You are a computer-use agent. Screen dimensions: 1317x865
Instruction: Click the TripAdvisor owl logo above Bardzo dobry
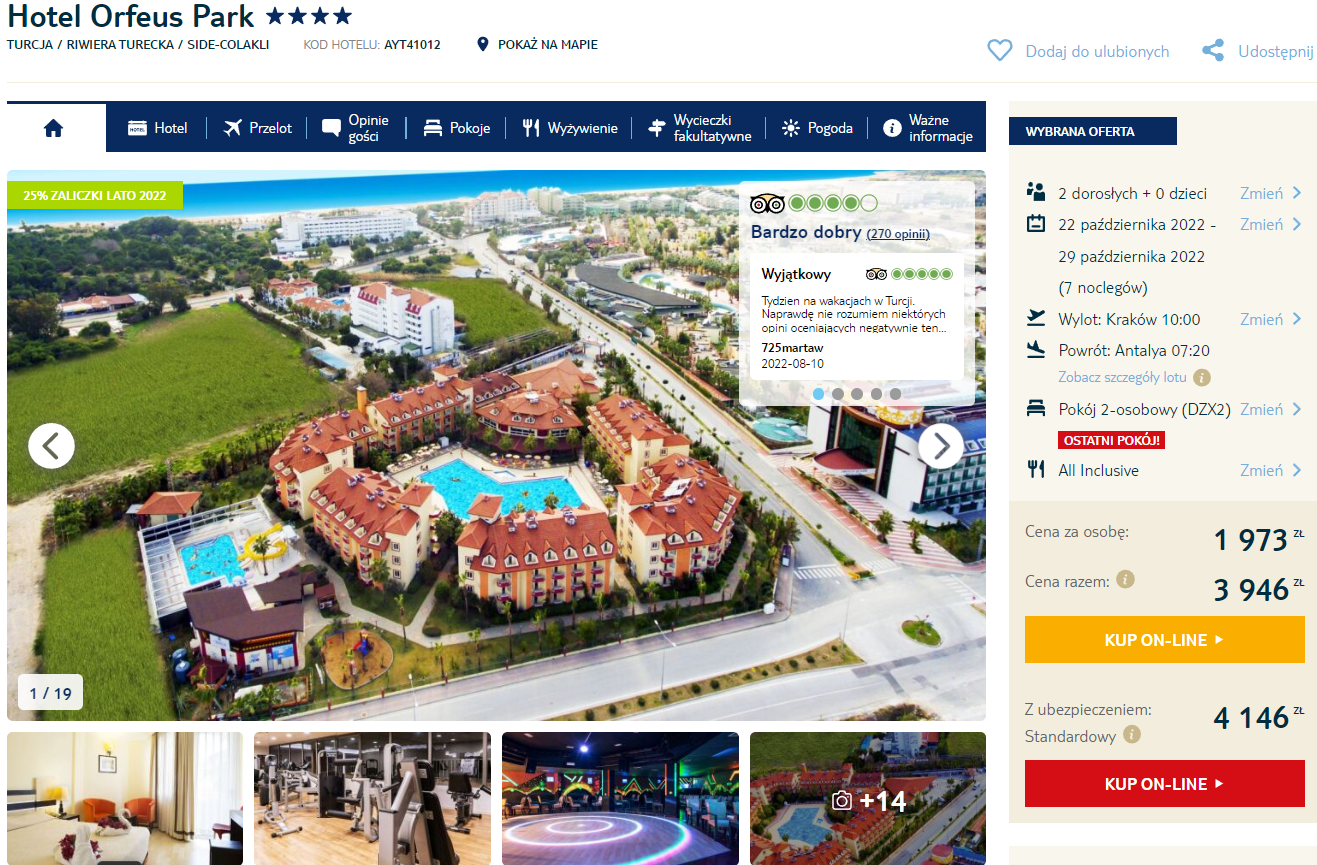coord(767,204)
